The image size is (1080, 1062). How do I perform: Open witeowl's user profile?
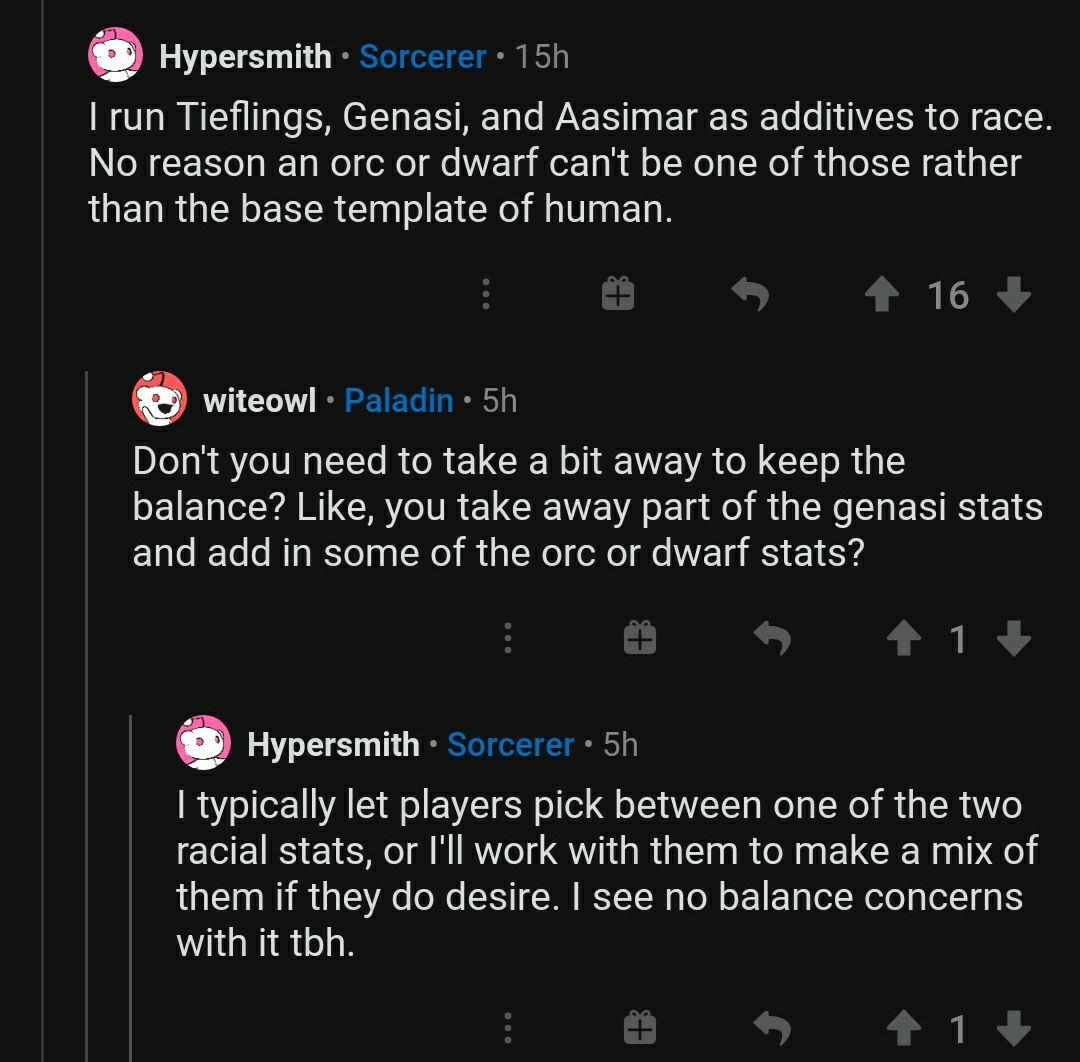click(260, 401)
